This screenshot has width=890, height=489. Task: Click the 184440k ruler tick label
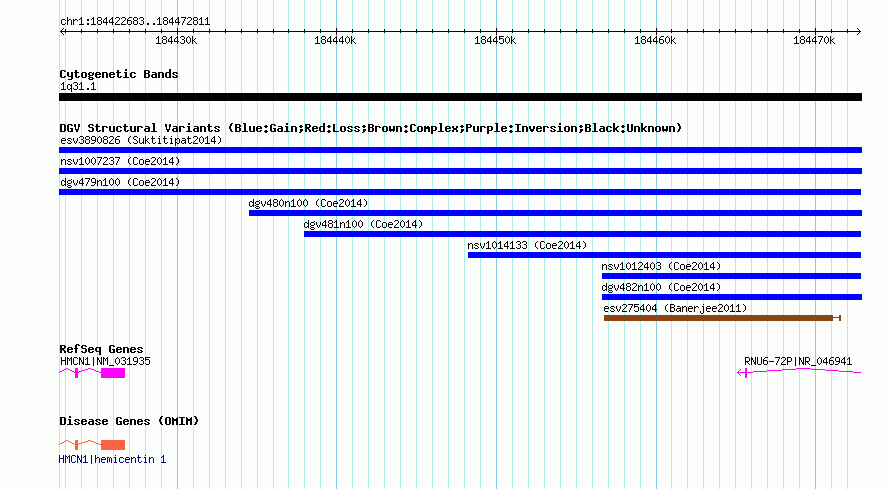[335, 40]
